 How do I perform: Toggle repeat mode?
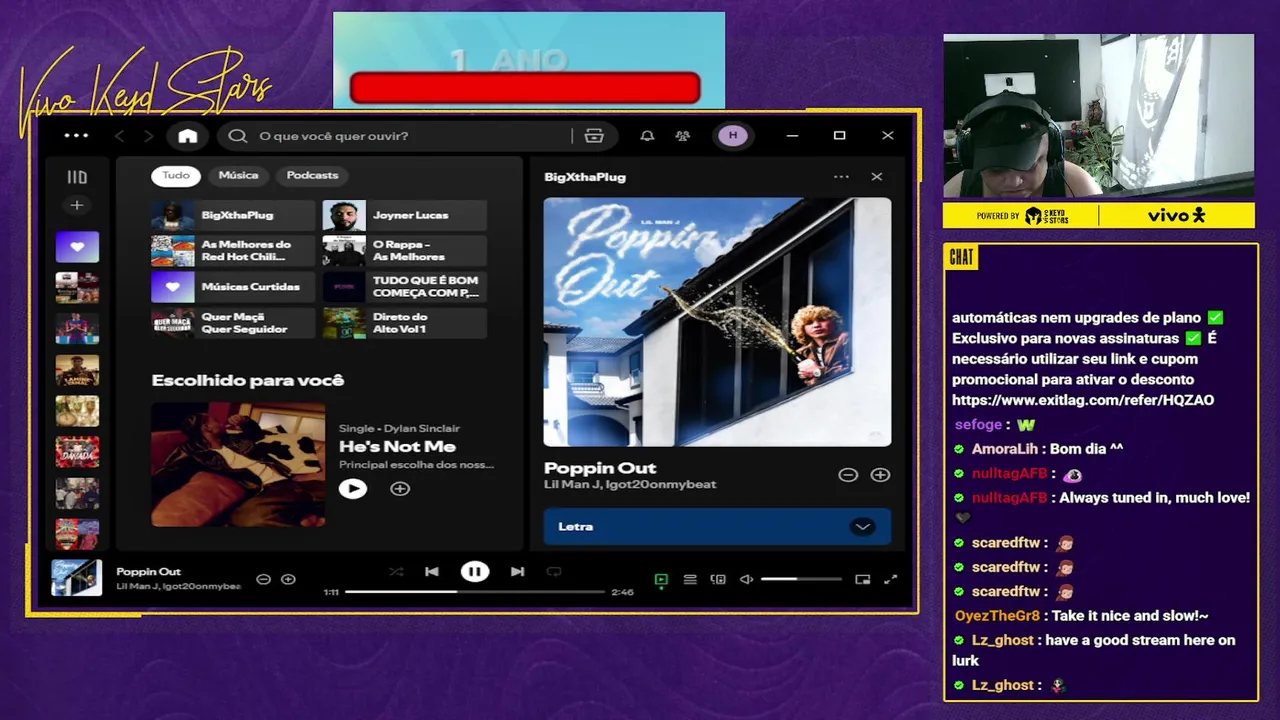point(554,572)
